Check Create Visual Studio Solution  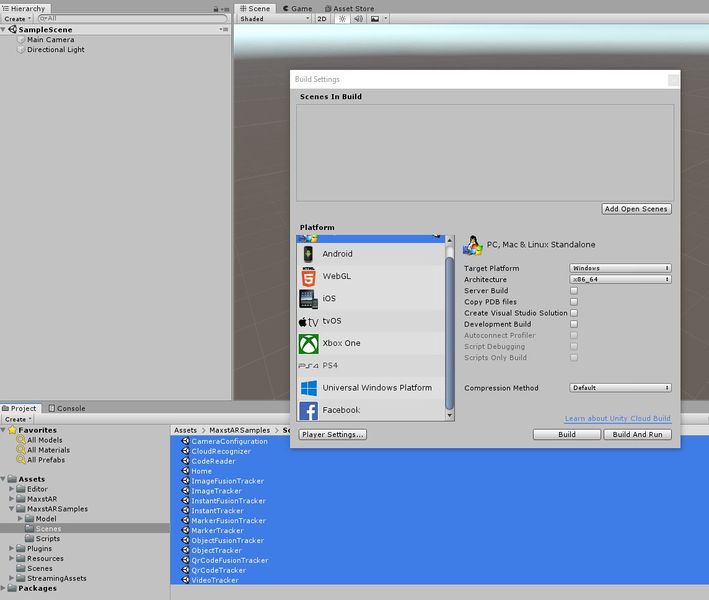pos(574,313)
